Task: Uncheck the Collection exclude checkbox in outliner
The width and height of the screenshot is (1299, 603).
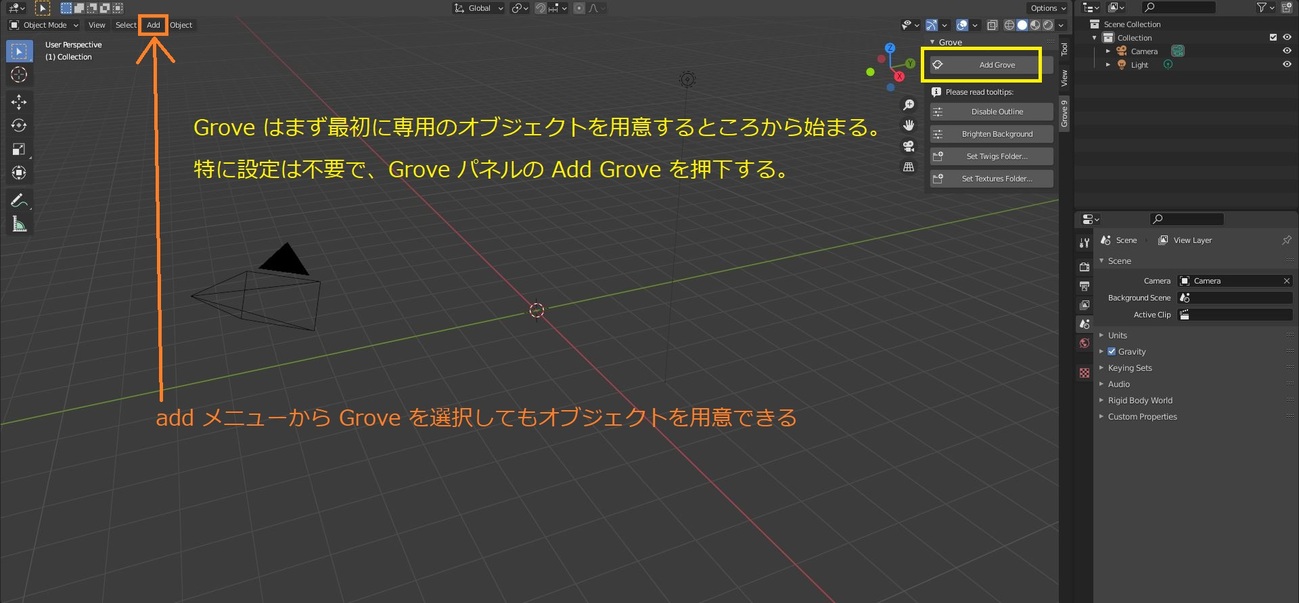Action: 1273,38
